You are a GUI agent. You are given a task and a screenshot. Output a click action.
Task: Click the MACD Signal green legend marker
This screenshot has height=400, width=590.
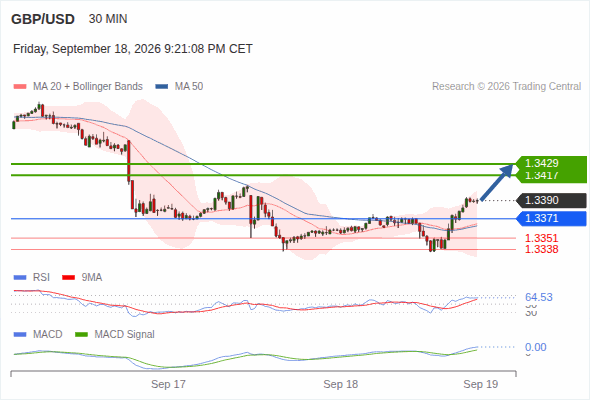click(82, 335)
